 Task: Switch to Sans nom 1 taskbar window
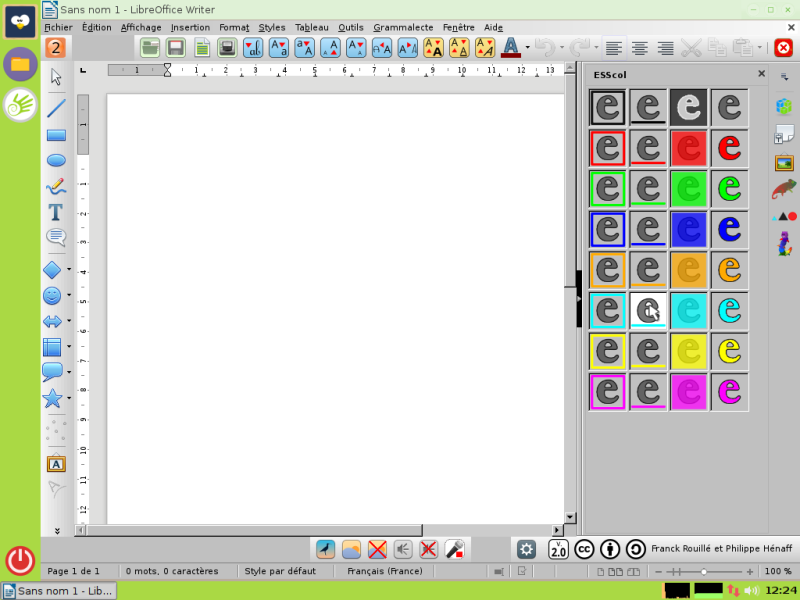[x=59, y=591]
